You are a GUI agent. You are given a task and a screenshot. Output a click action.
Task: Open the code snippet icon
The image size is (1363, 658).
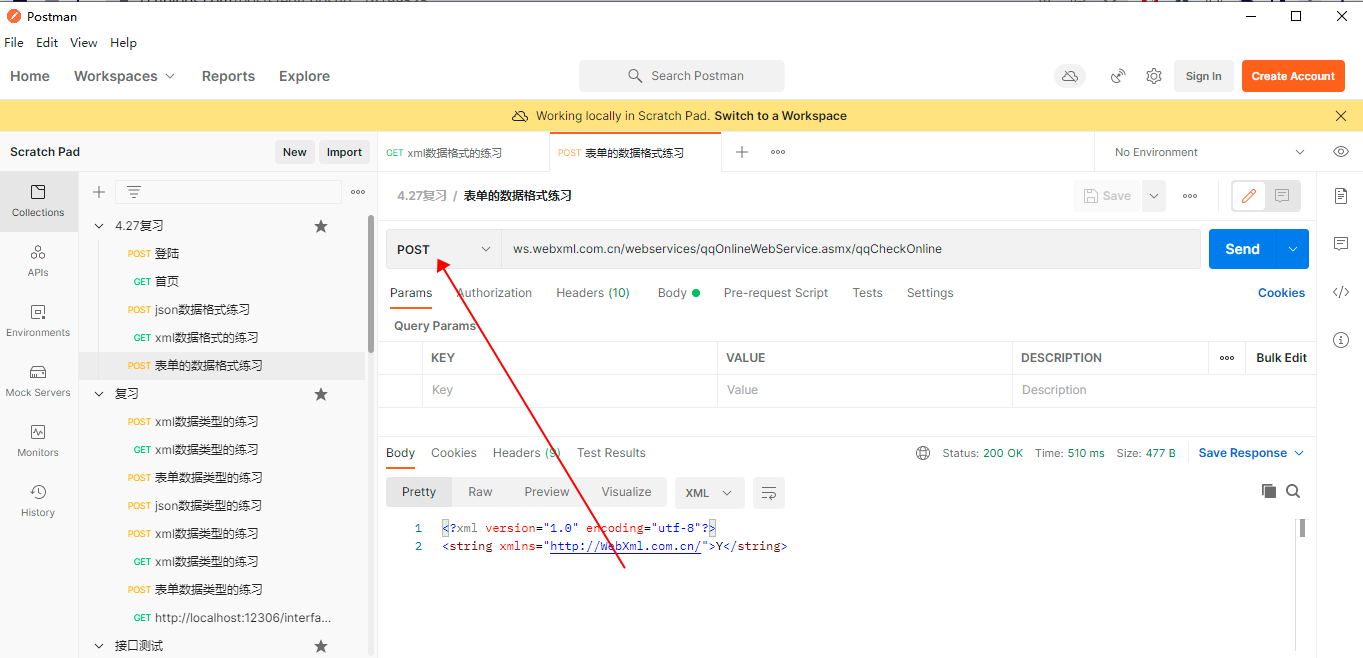(x=1341, y=292)
